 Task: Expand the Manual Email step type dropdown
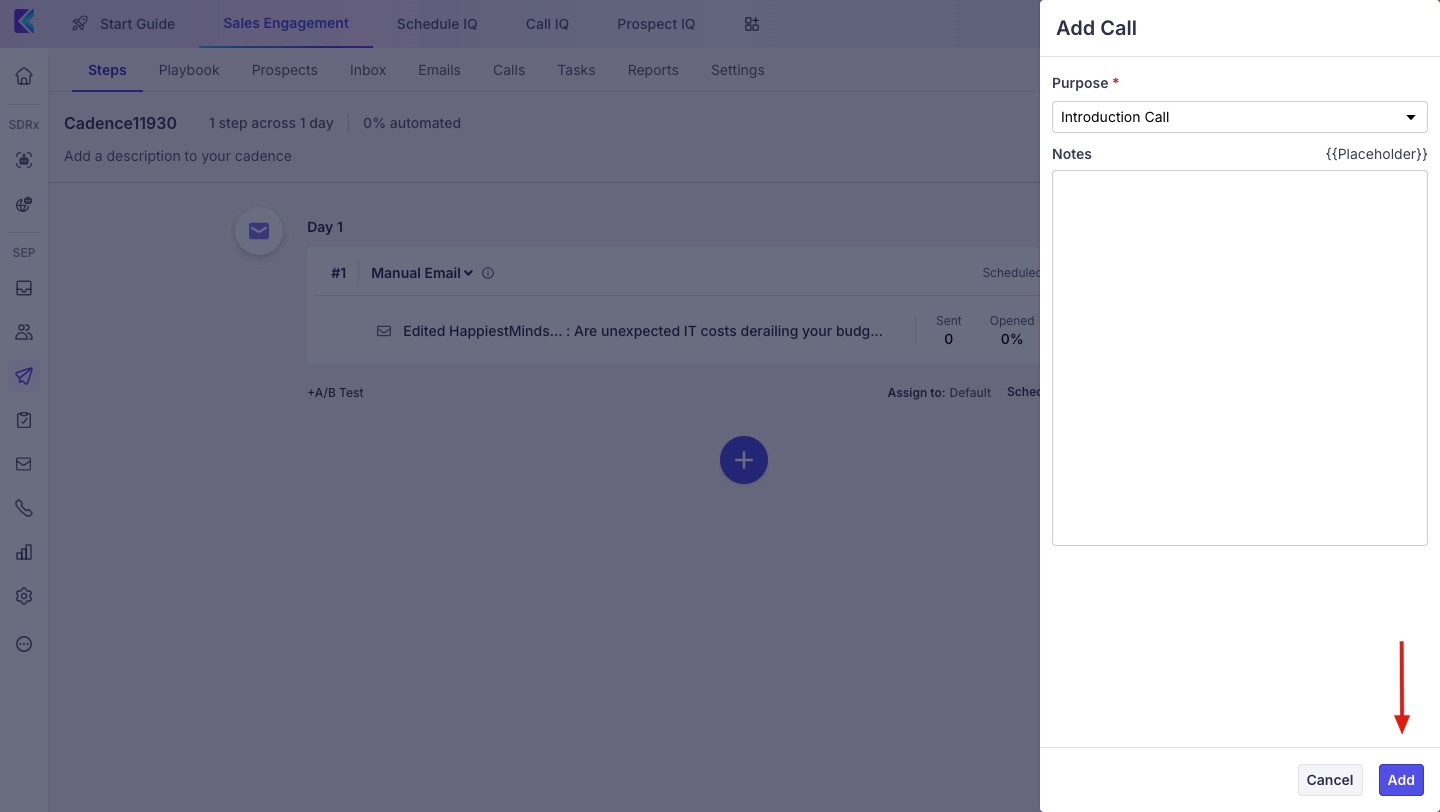[x=422, y=273]
